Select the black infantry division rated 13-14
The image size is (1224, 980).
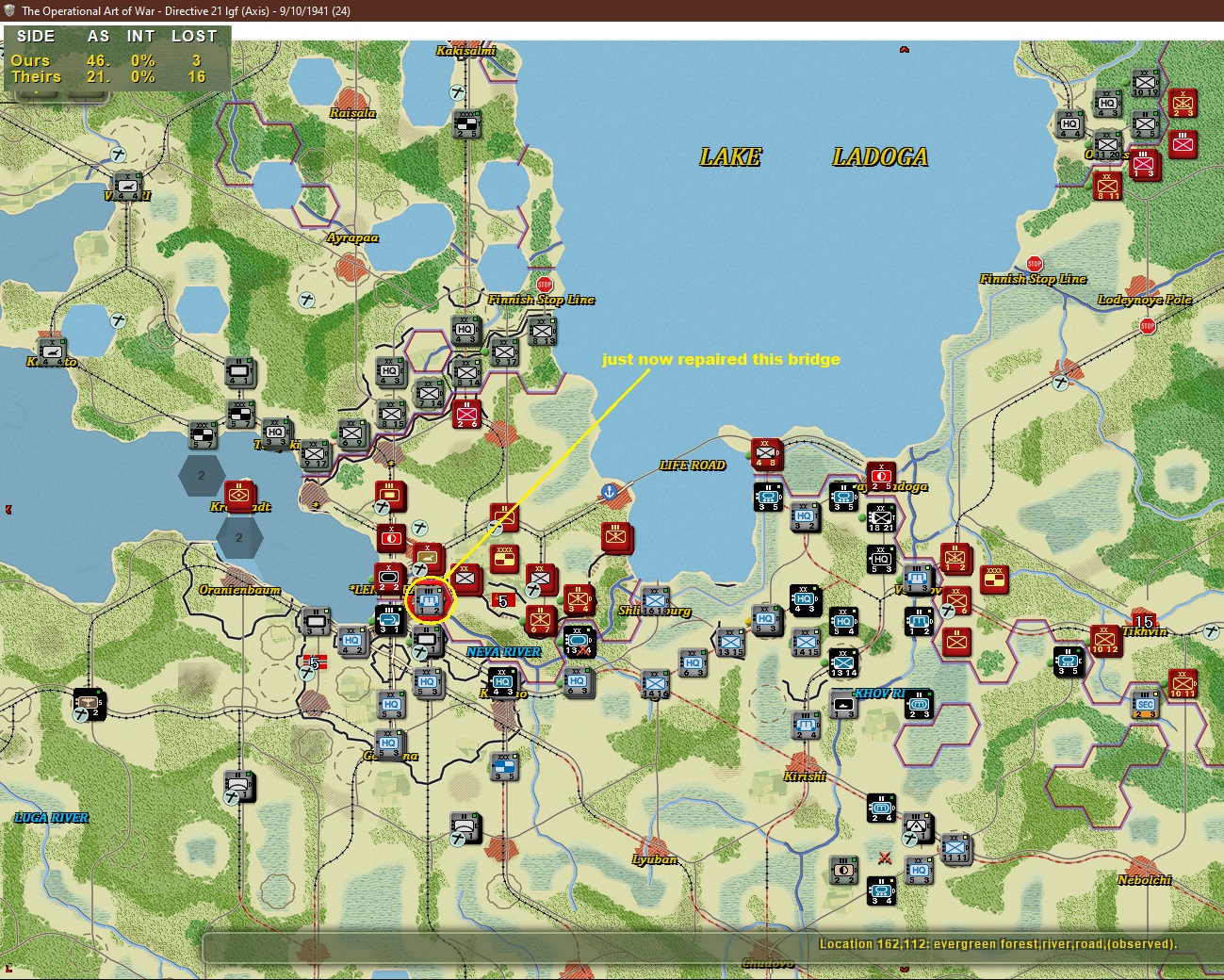[x=843, y=663]
